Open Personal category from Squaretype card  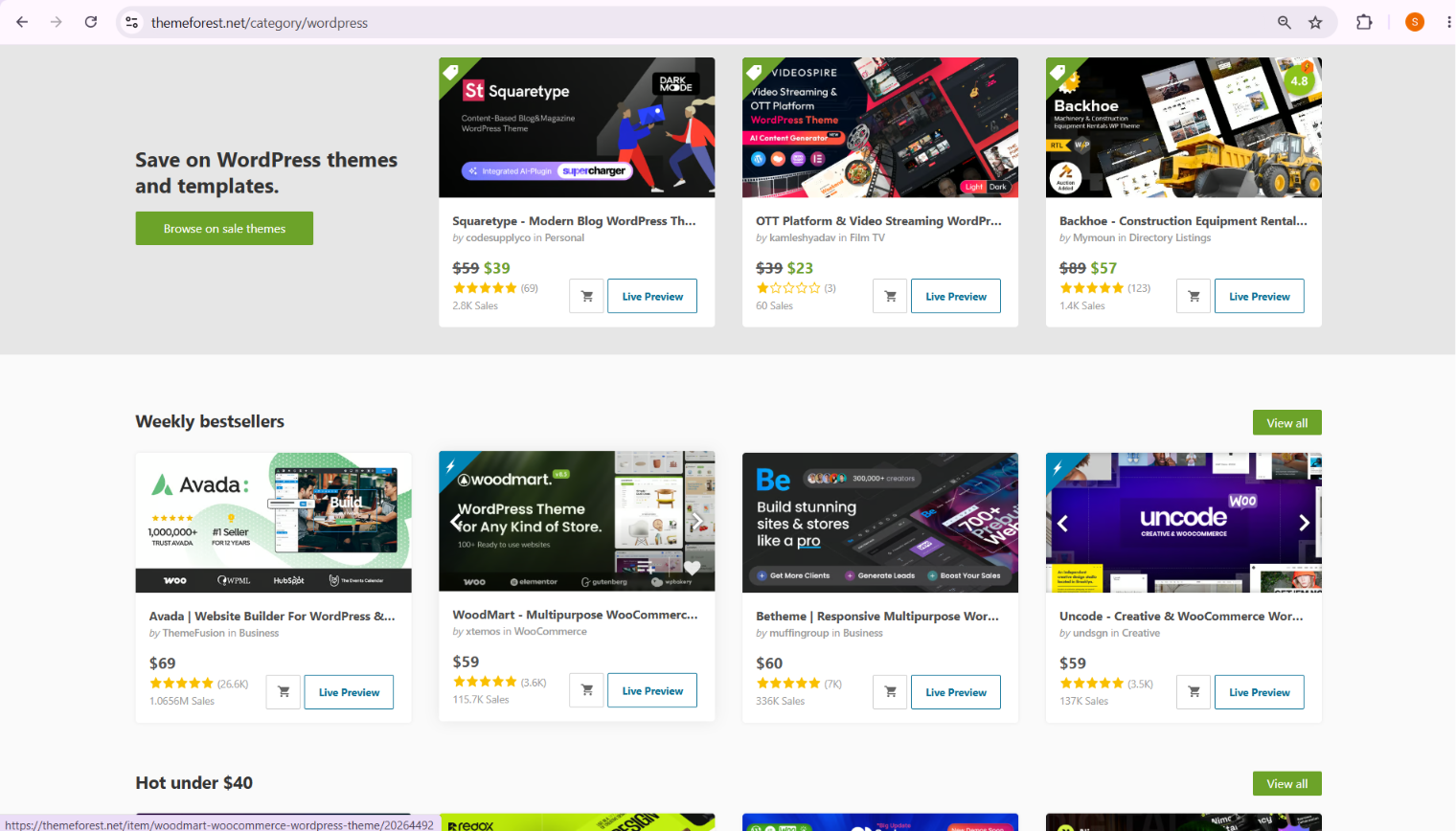point(564,237)
